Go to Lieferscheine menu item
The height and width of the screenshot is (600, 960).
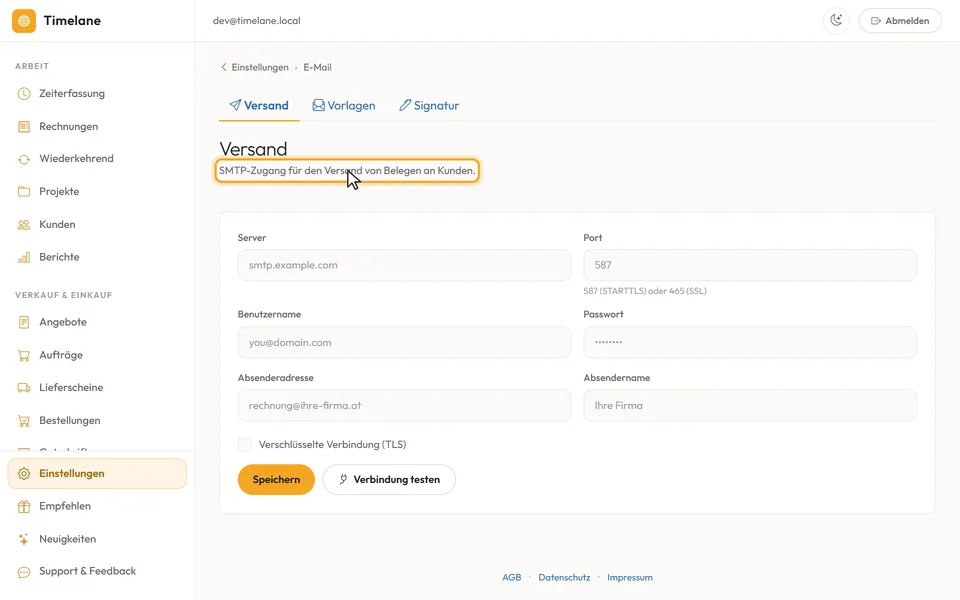point(97,388)
